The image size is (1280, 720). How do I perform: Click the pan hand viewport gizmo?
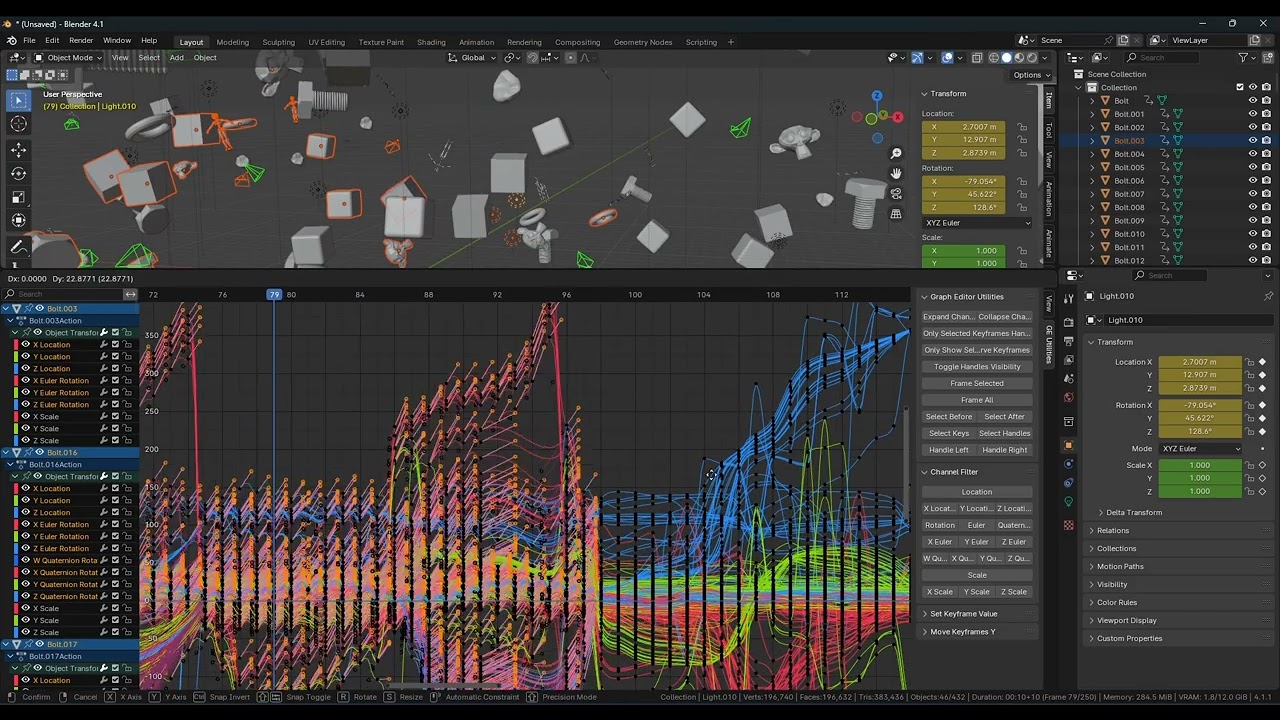point(896,173)
